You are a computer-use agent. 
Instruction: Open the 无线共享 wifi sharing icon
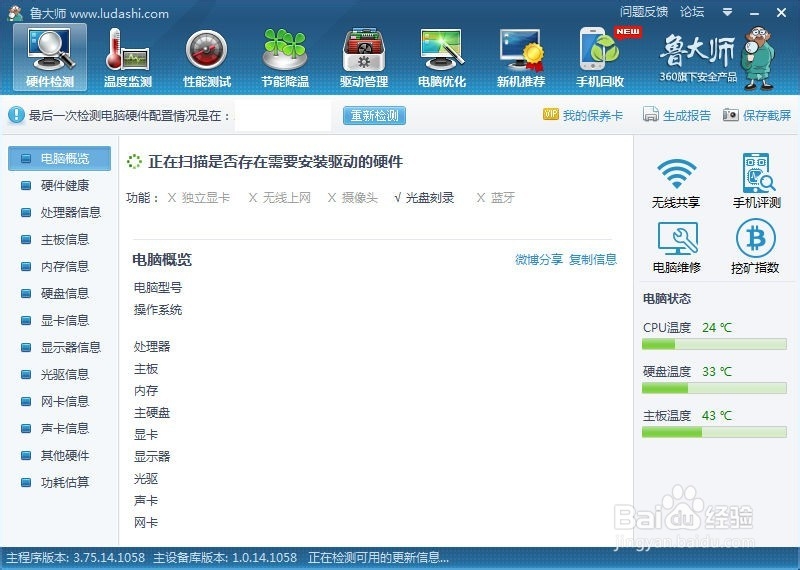(x=676, y=181)
